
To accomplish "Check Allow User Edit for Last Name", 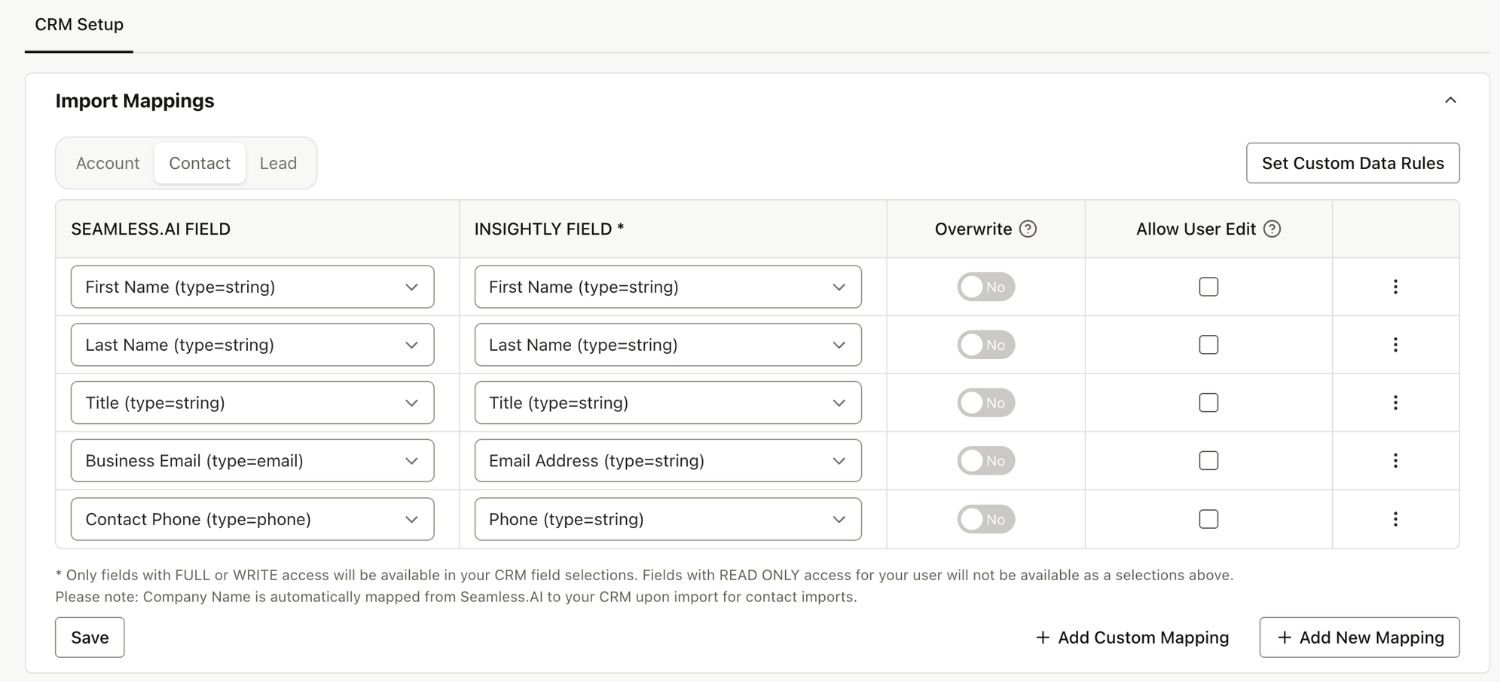I will (x=1209, y=345).
